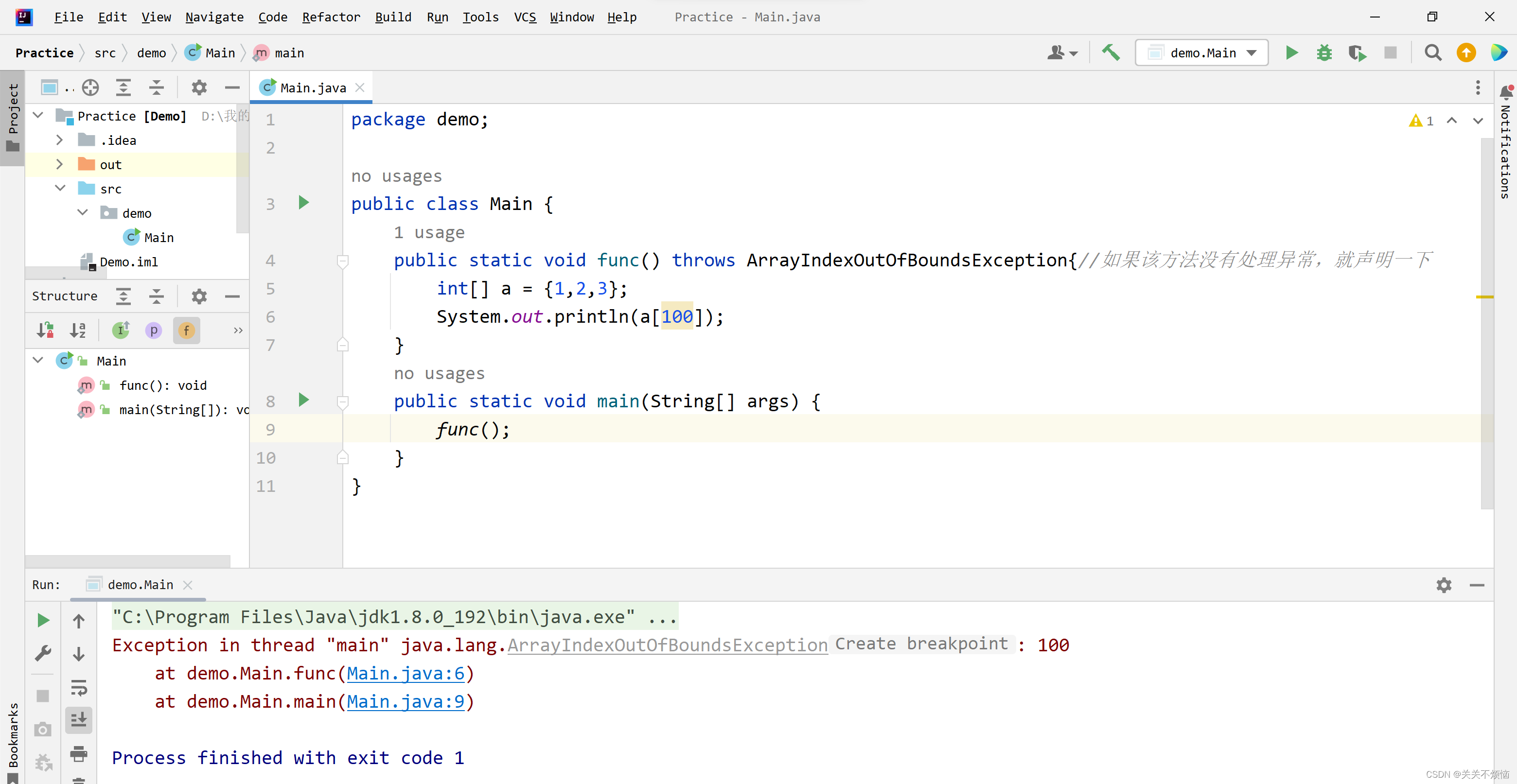
Task: Select func(): void in Structure tree
Action: tap(162, 385)
